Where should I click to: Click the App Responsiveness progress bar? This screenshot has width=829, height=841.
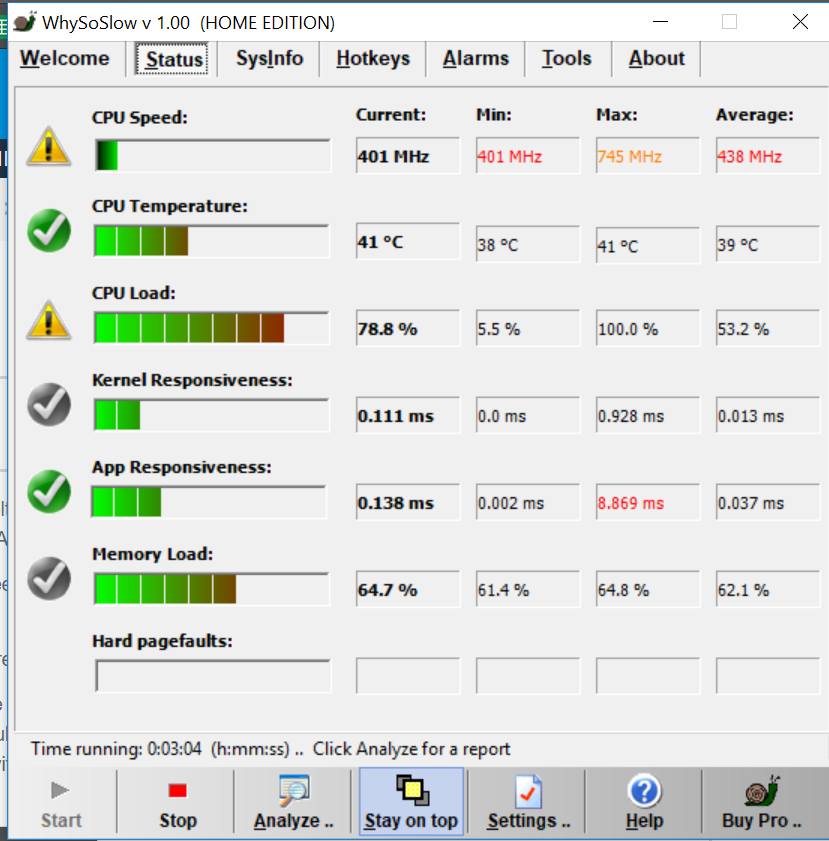click(209, 502)
